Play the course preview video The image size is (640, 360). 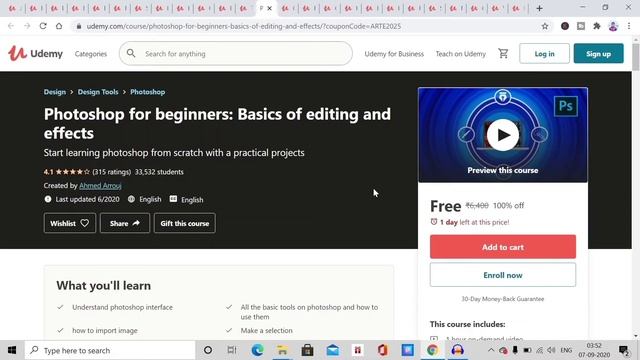coord(503,135)
